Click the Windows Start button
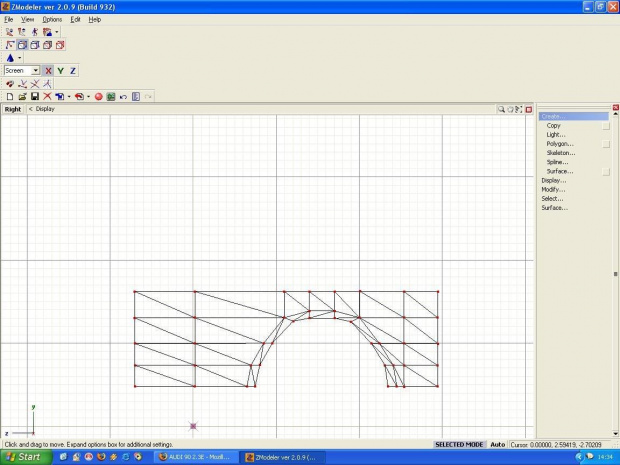The image size is (620, 465). [22, 456]
